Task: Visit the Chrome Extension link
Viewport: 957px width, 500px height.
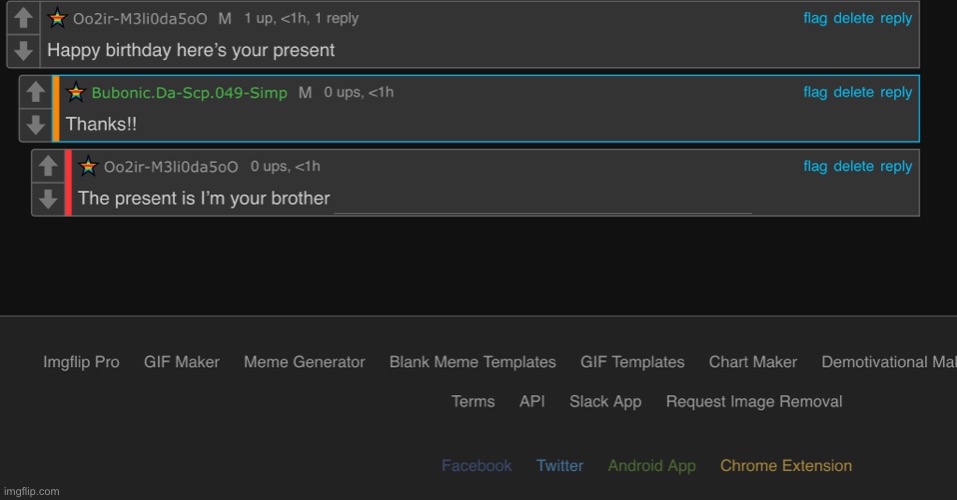Action: (785, 465)
